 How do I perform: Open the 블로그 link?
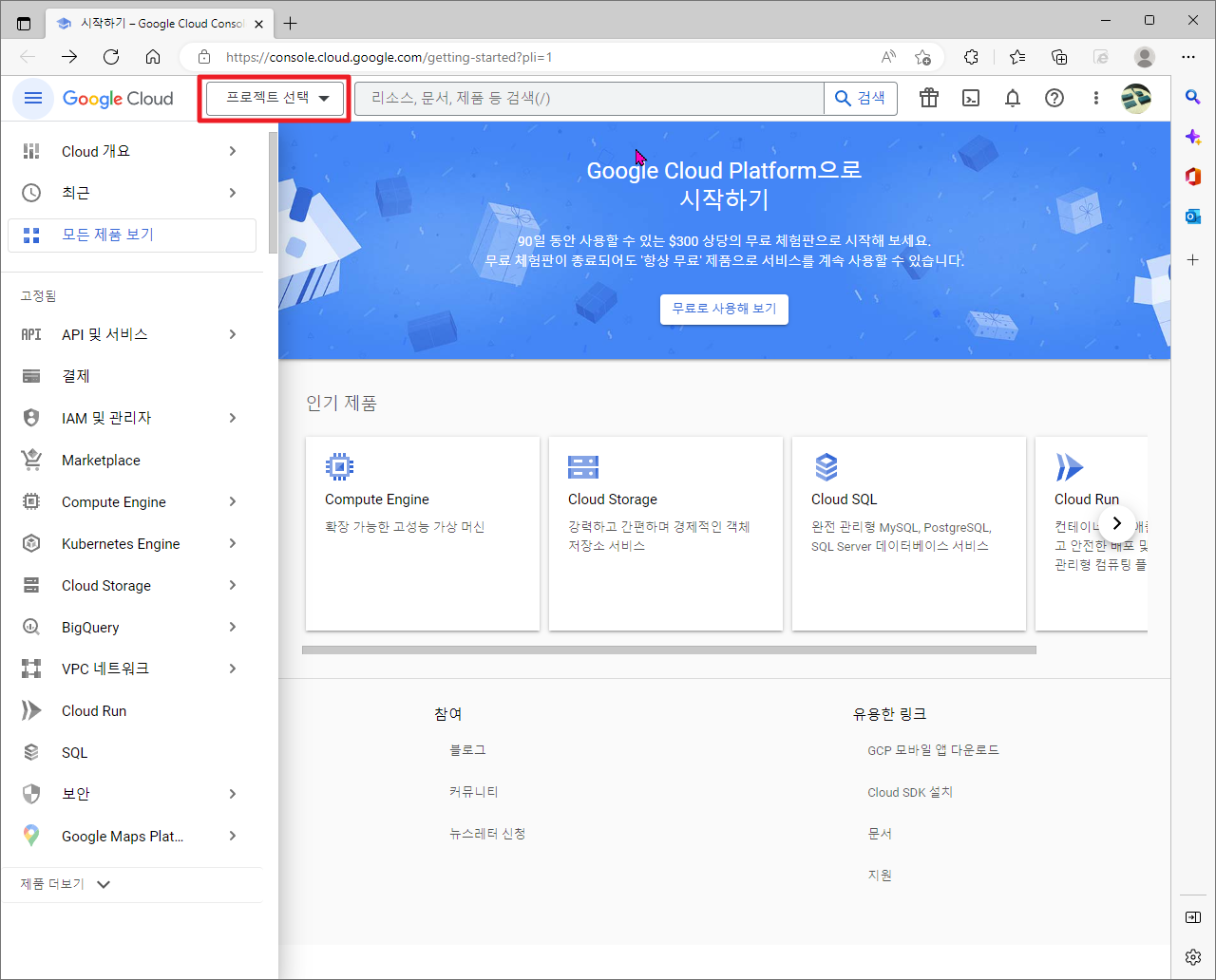point(467,750)
